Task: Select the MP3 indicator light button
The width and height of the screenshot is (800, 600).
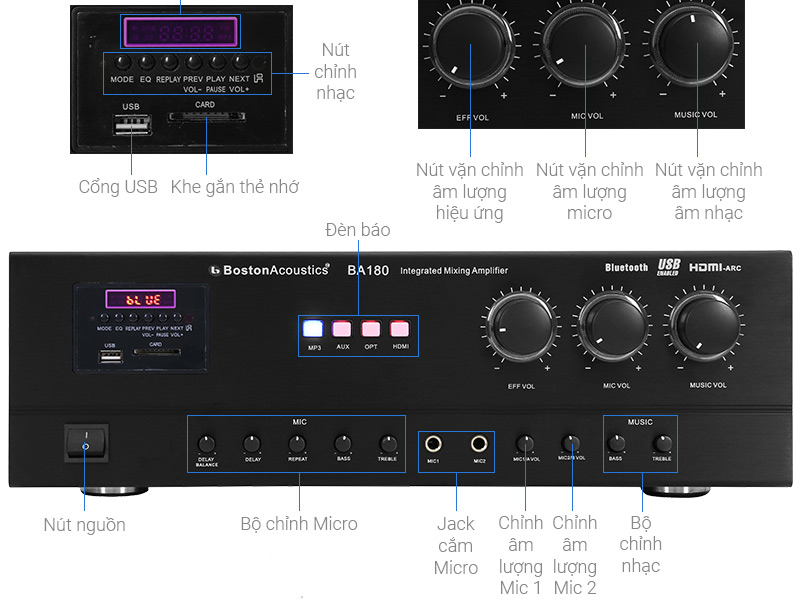Action: (x=314, y=329)
